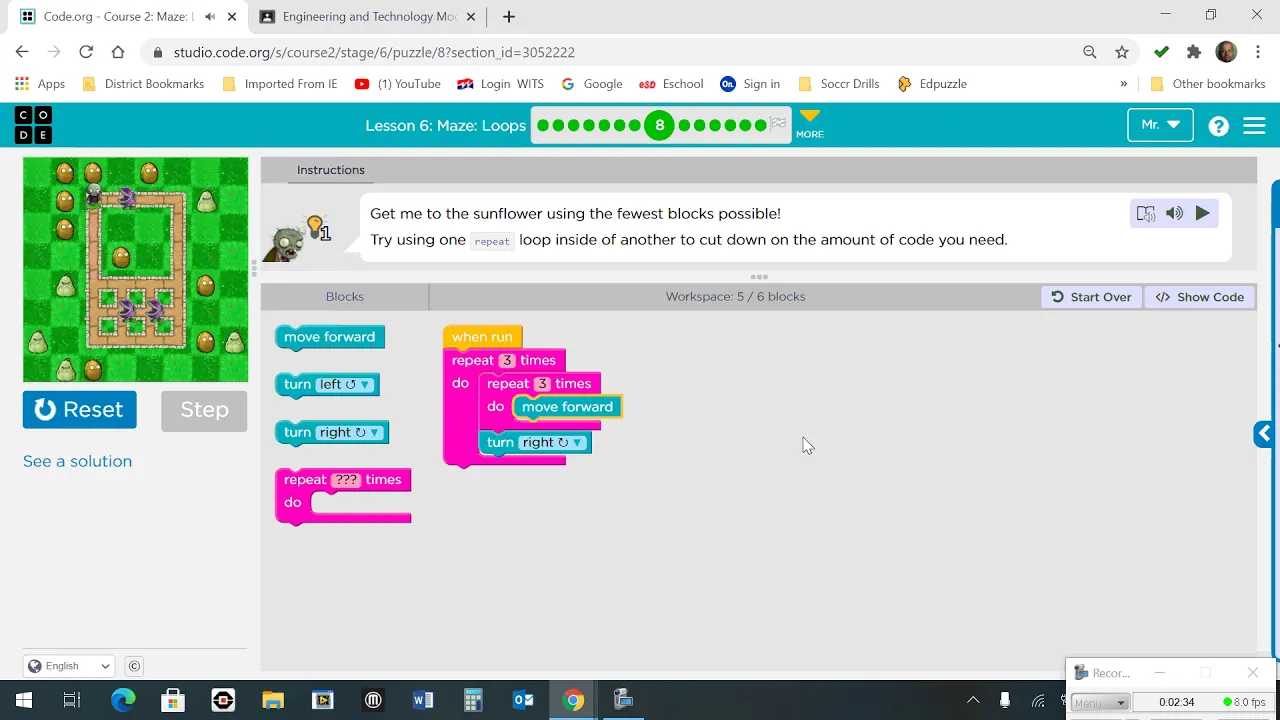Open Task View on the taskbar
The width and height of the screenshot is (1280, 720).
(72, 700)
